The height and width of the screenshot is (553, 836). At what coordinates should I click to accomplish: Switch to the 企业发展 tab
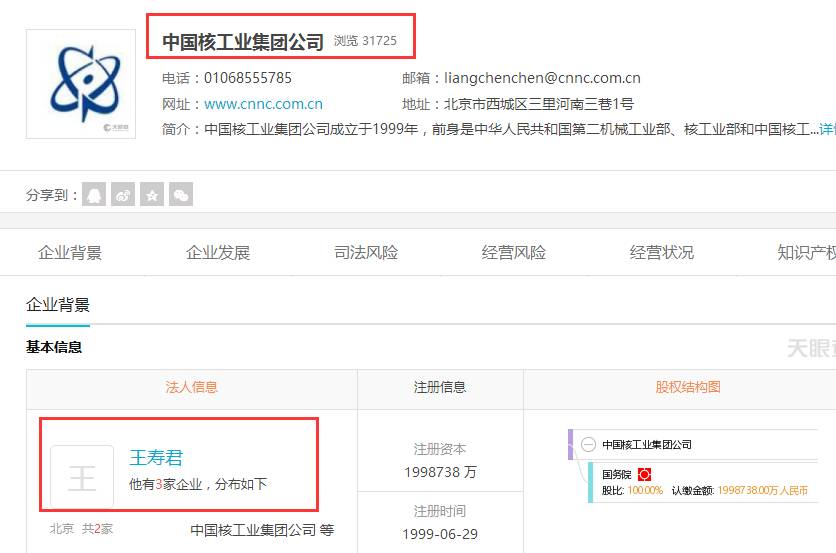point(218,252)
